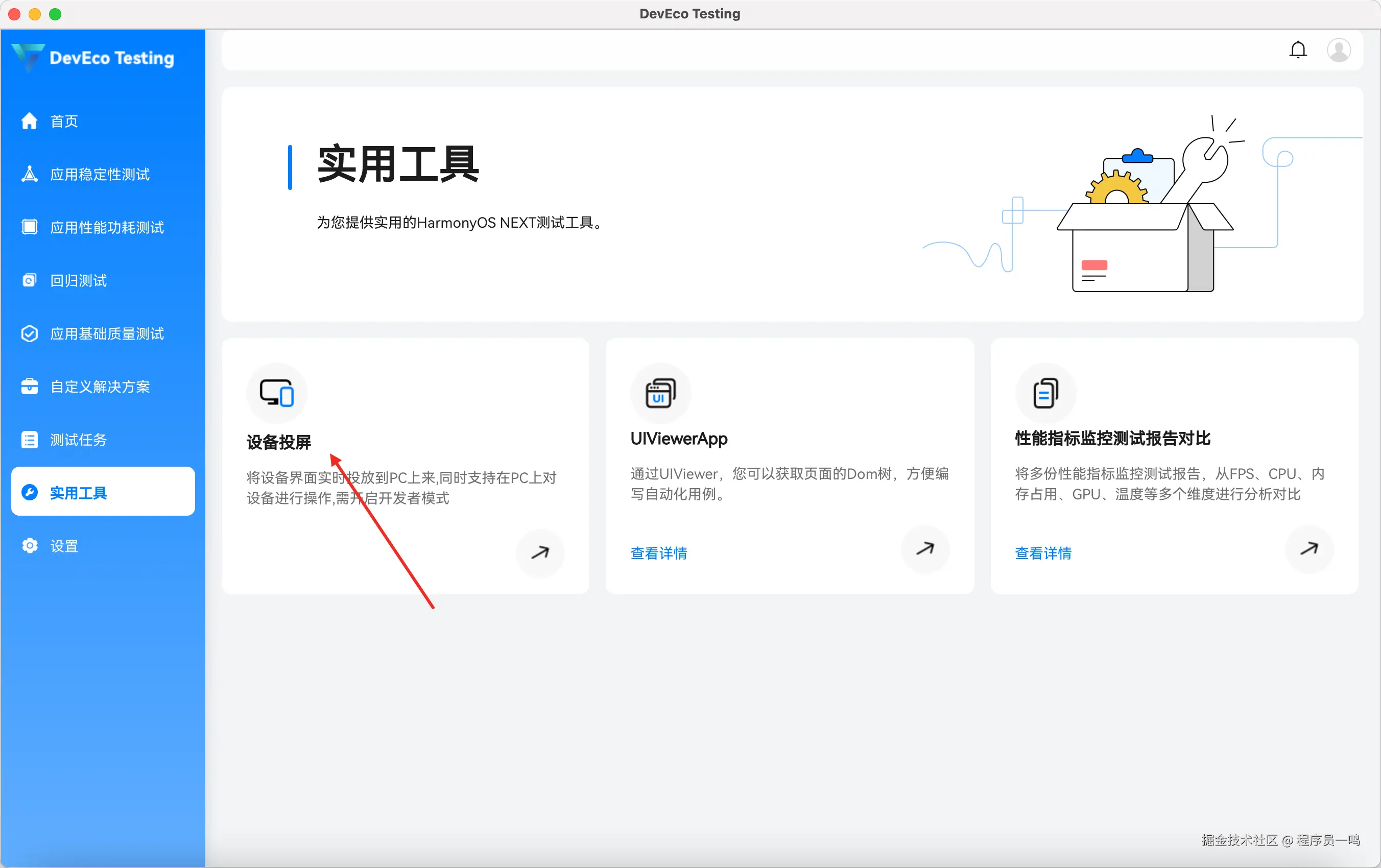Open 设备投屏 with its arrow button

pos(540,552)
